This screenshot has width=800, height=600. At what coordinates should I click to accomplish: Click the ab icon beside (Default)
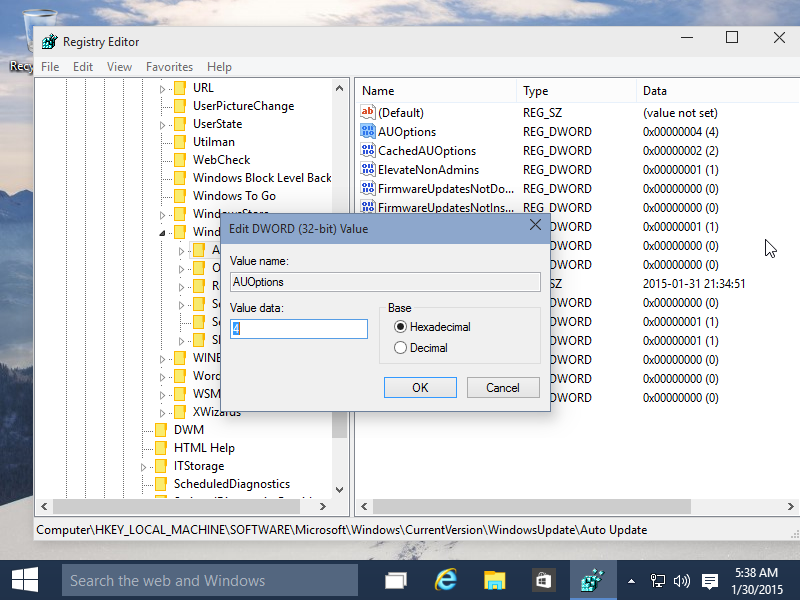[x=368, y=112]
